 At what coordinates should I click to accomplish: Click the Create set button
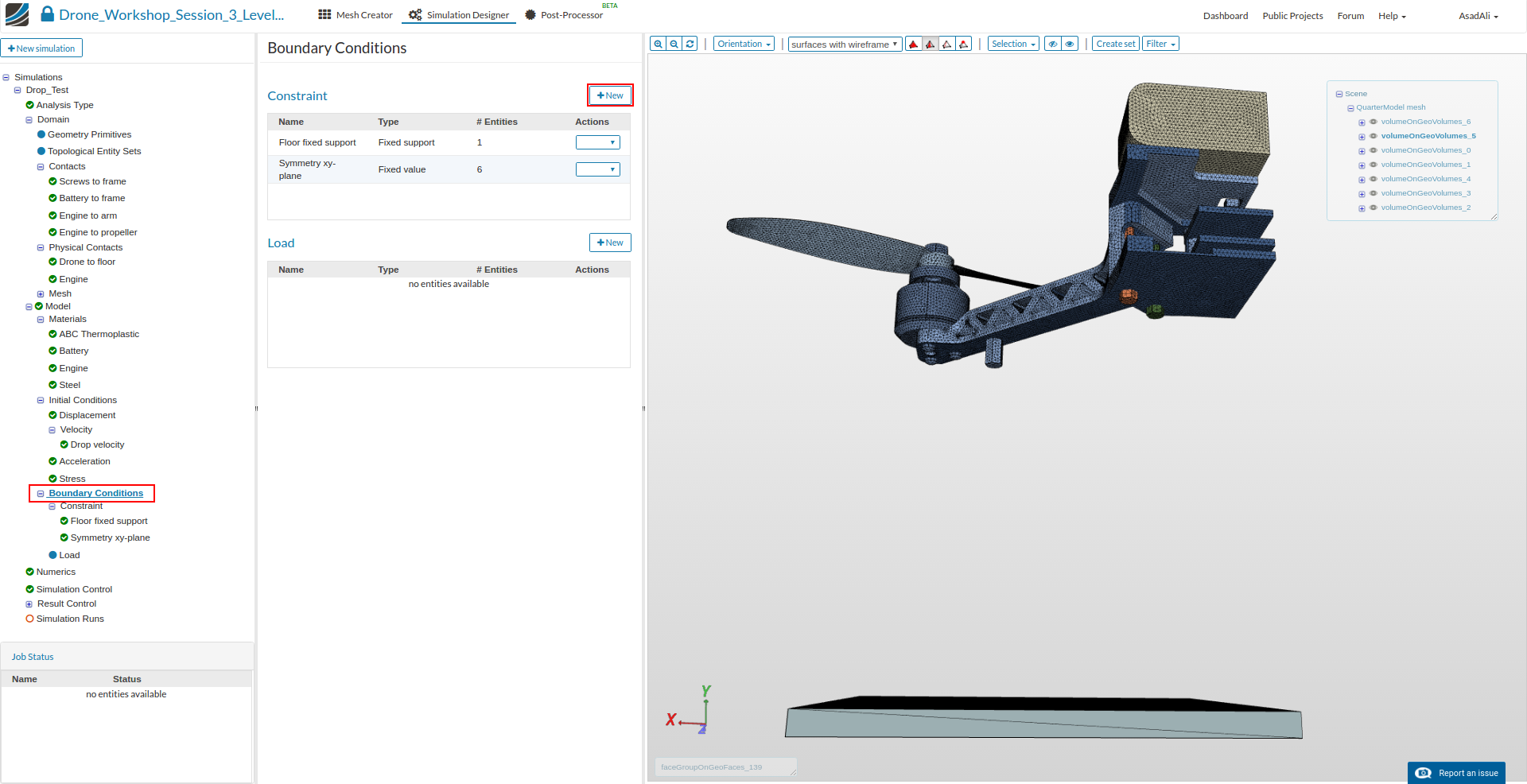pos(1116,44)
